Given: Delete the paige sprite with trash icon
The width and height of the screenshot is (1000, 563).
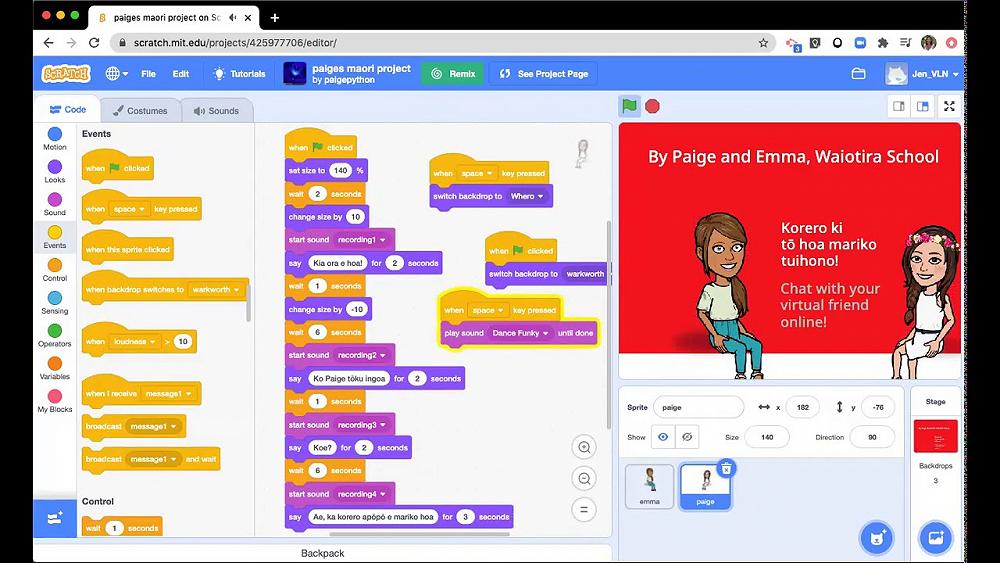Looking at the screenshot, I should 726,469.
